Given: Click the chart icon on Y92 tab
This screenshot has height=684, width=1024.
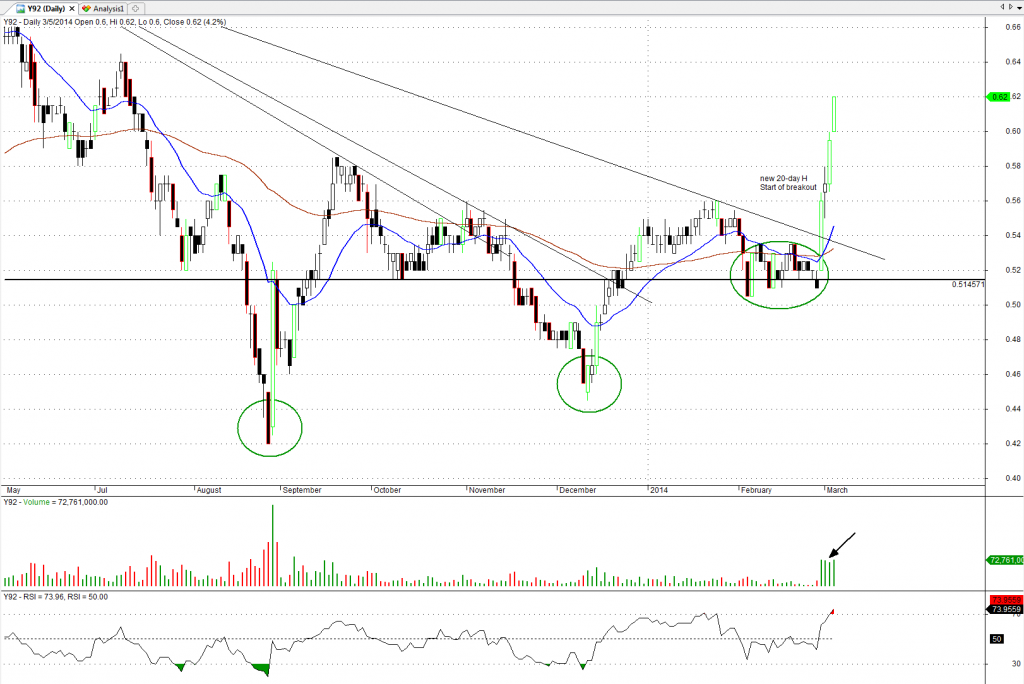Looking at the screenshot, I should [x=20, y=7].
